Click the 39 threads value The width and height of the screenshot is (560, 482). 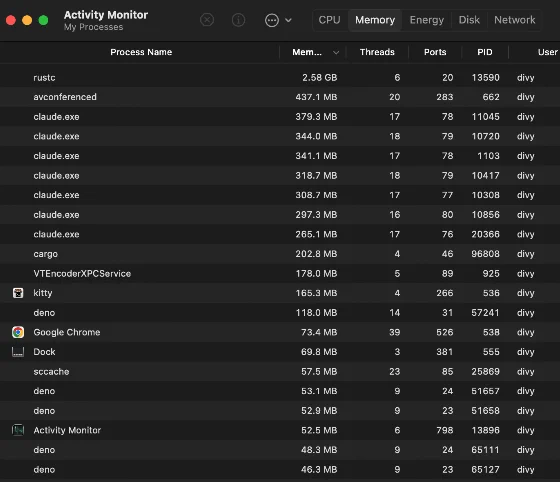[x=394, y=332]
